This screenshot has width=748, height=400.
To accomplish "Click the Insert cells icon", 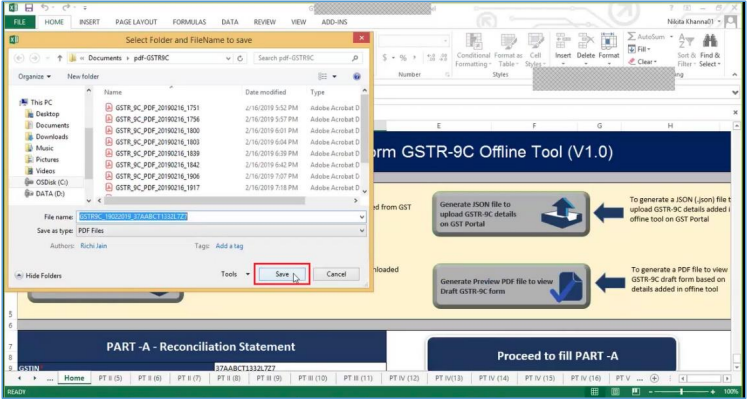I will pos(563,41).
